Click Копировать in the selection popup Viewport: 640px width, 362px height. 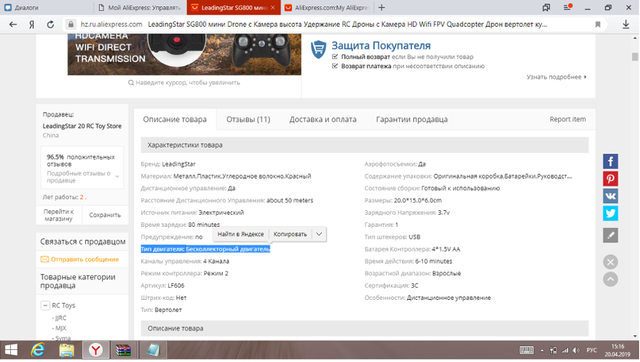pos(290,234)
